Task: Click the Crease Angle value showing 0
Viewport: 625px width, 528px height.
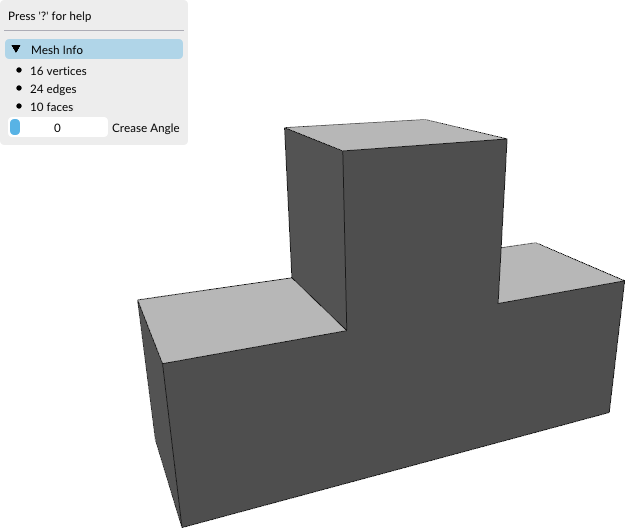Action: [58, 128]
